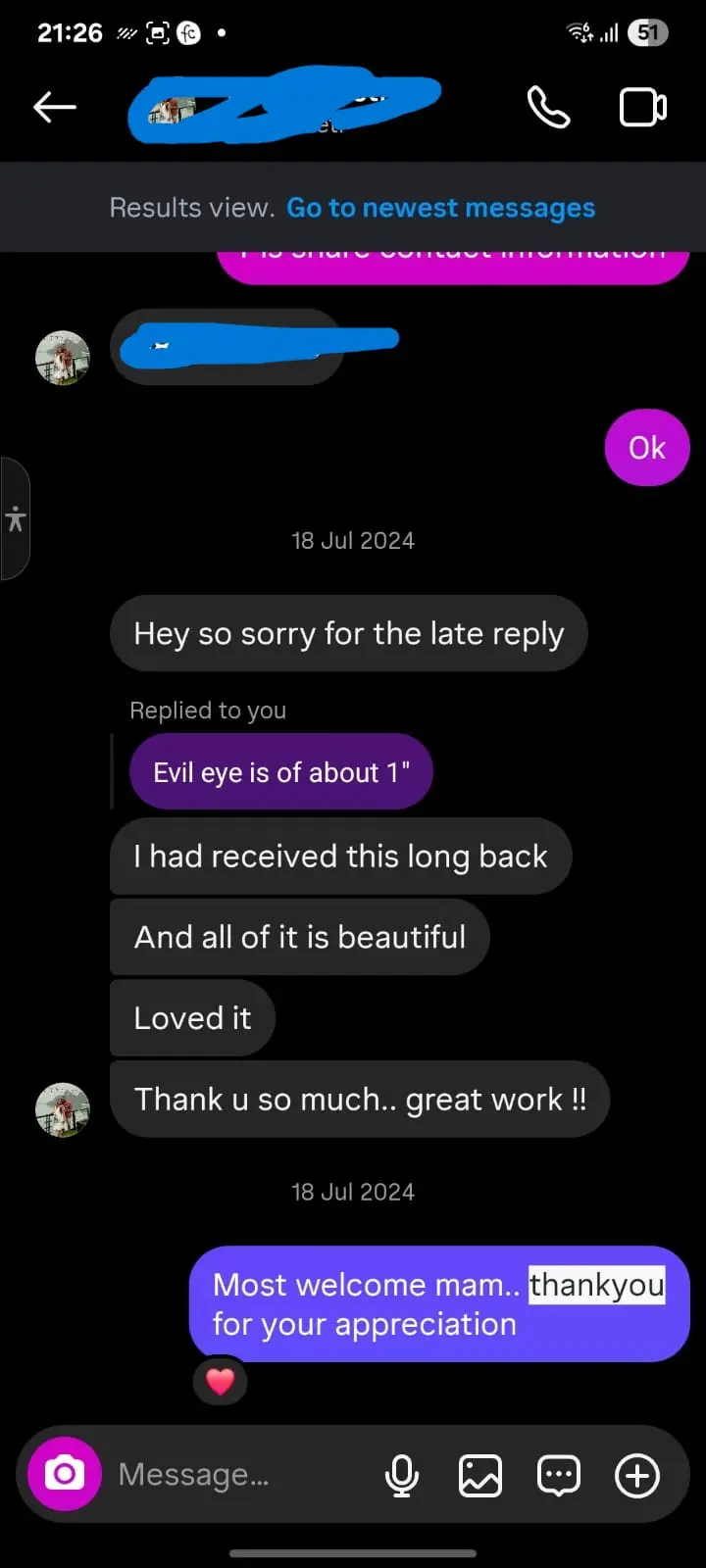Tap the microphone icon to record voice
This screenshot has width=706, height=1568.
[402, 1475]
